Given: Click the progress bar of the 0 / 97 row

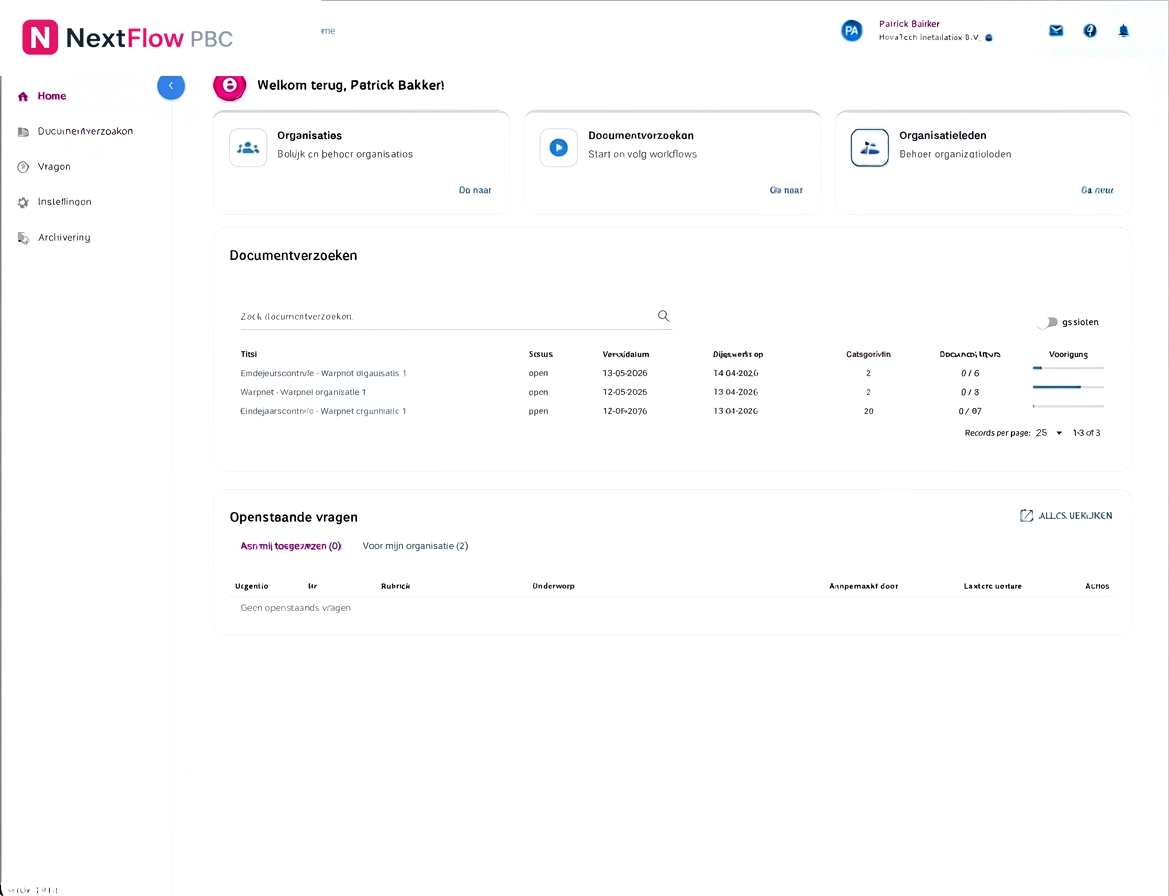Looking at the screenshot, I should click(x=1068, y=406).
